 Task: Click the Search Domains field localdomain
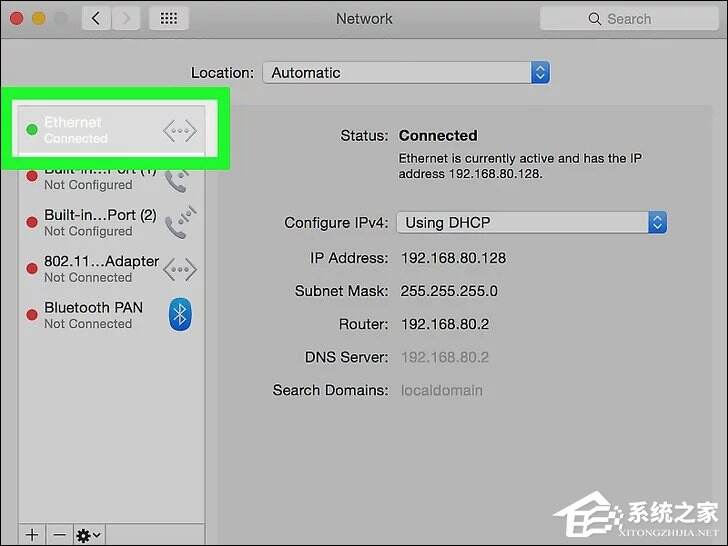click(442, 390)
